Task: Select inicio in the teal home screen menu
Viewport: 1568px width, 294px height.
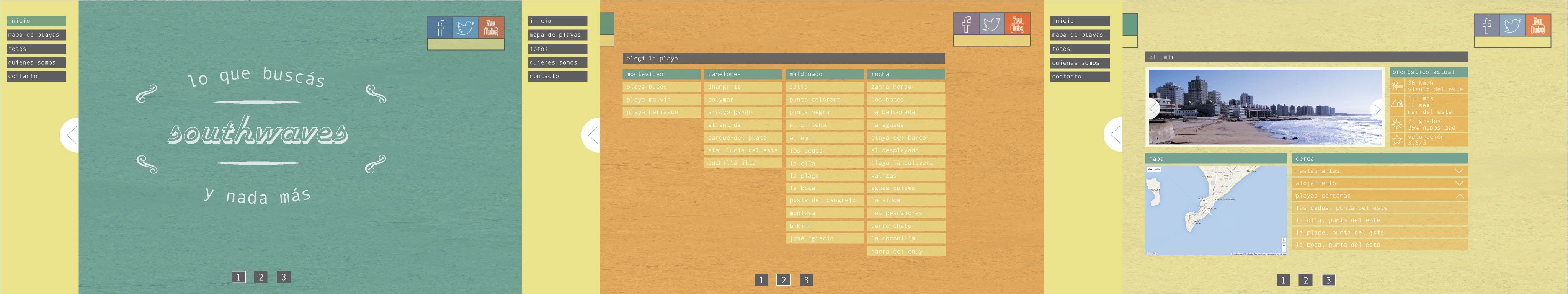Action: tap(36, 21)
